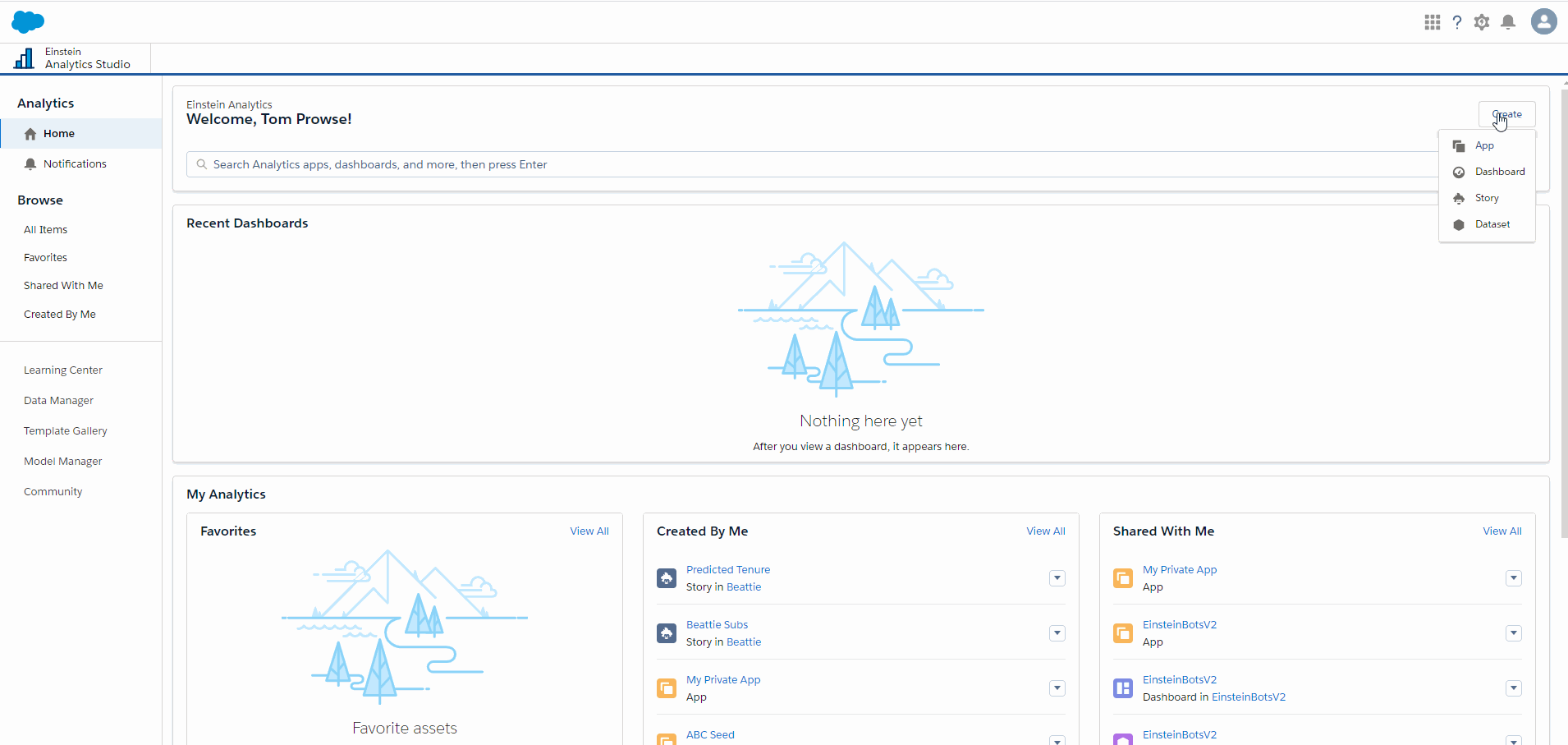Select Story from the Create menu

click(1487, 199)
